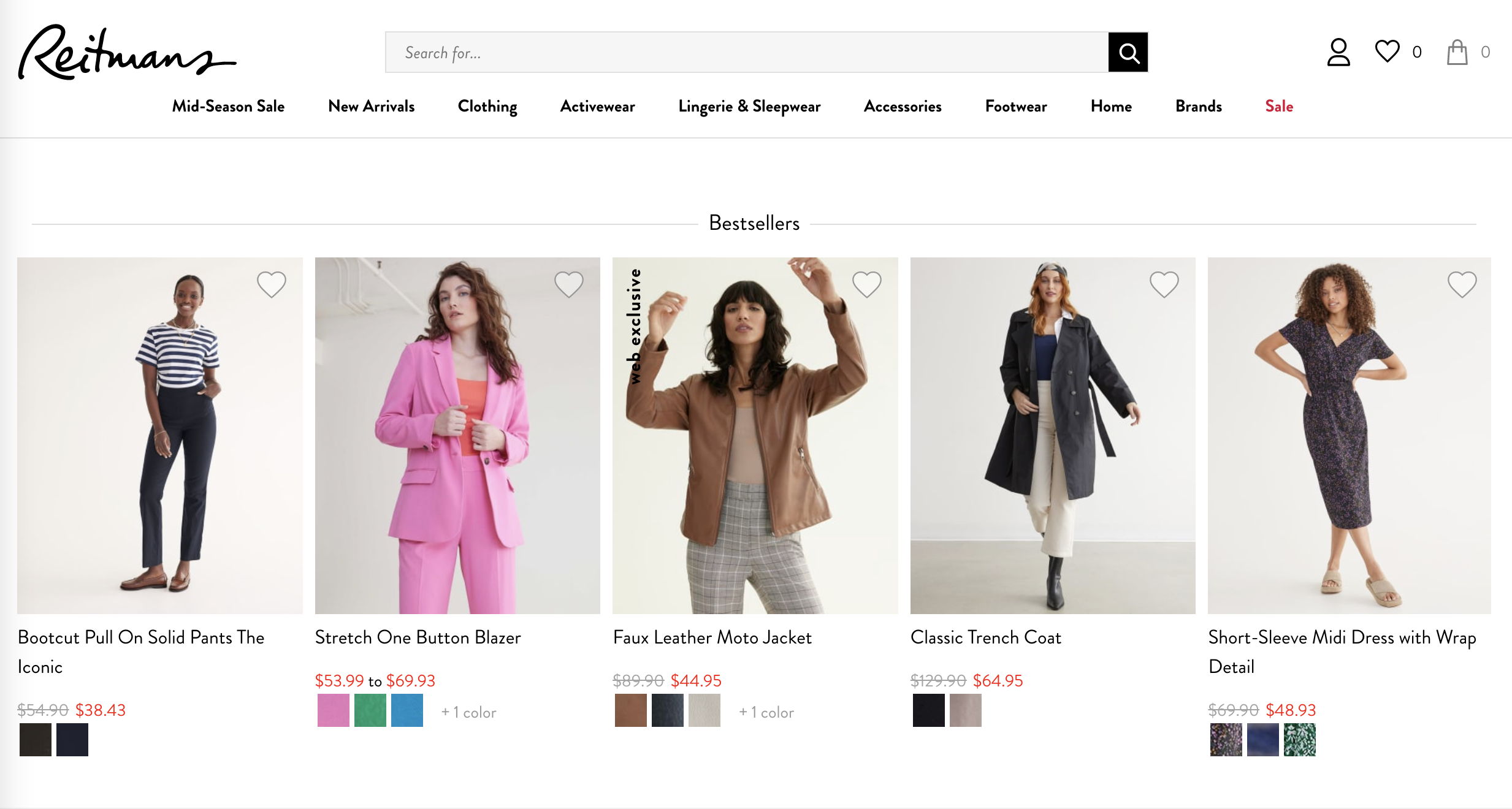
Task: Open the Lingerie & Sleepwear menu
Action: (749, 107)
